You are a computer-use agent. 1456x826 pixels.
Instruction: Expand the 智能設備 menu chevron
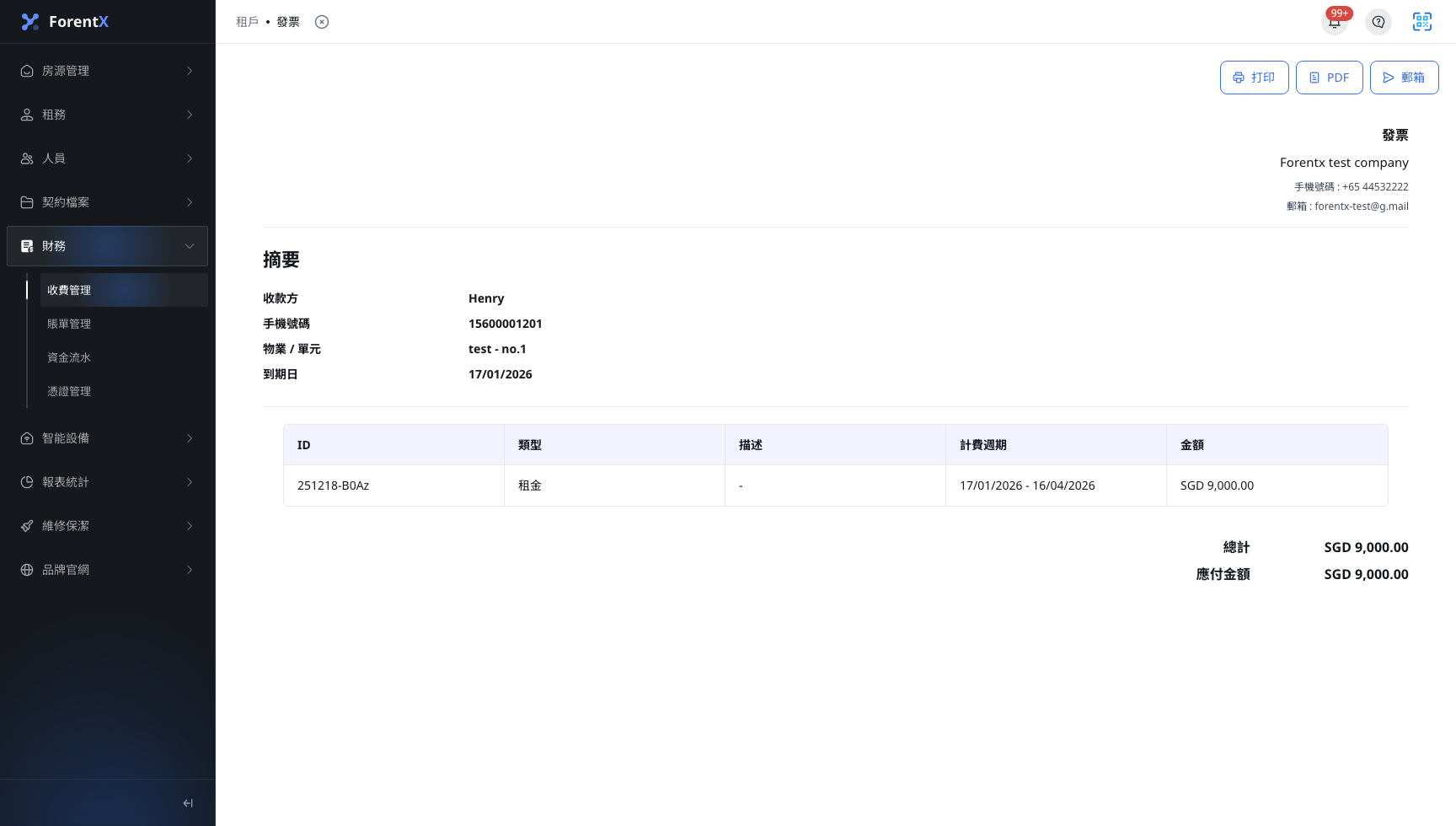coord(190,438)
